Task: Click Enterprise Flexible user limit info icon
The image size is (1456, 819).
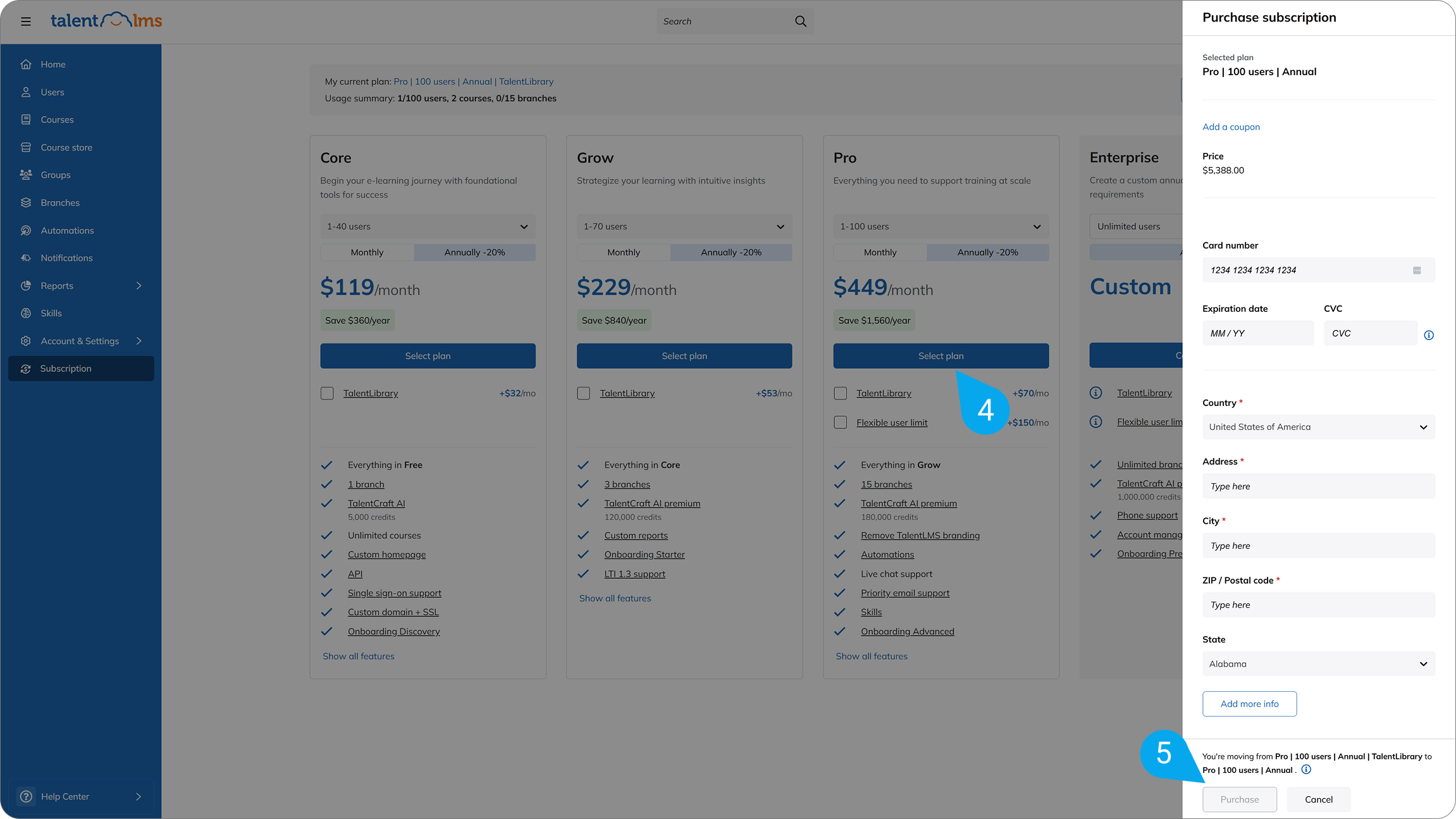Action: 1096,422
